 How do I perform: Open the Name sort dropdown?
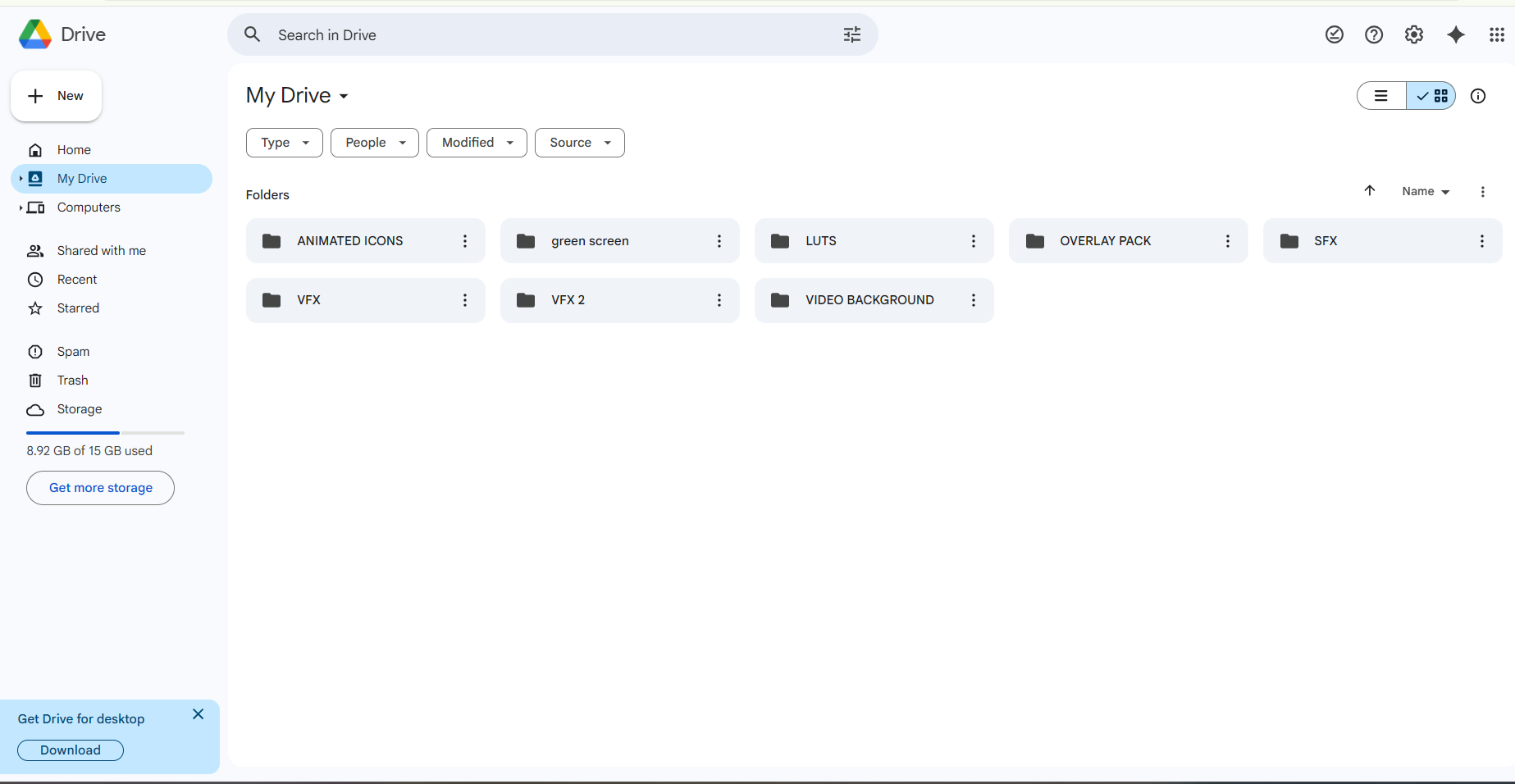1426,191
